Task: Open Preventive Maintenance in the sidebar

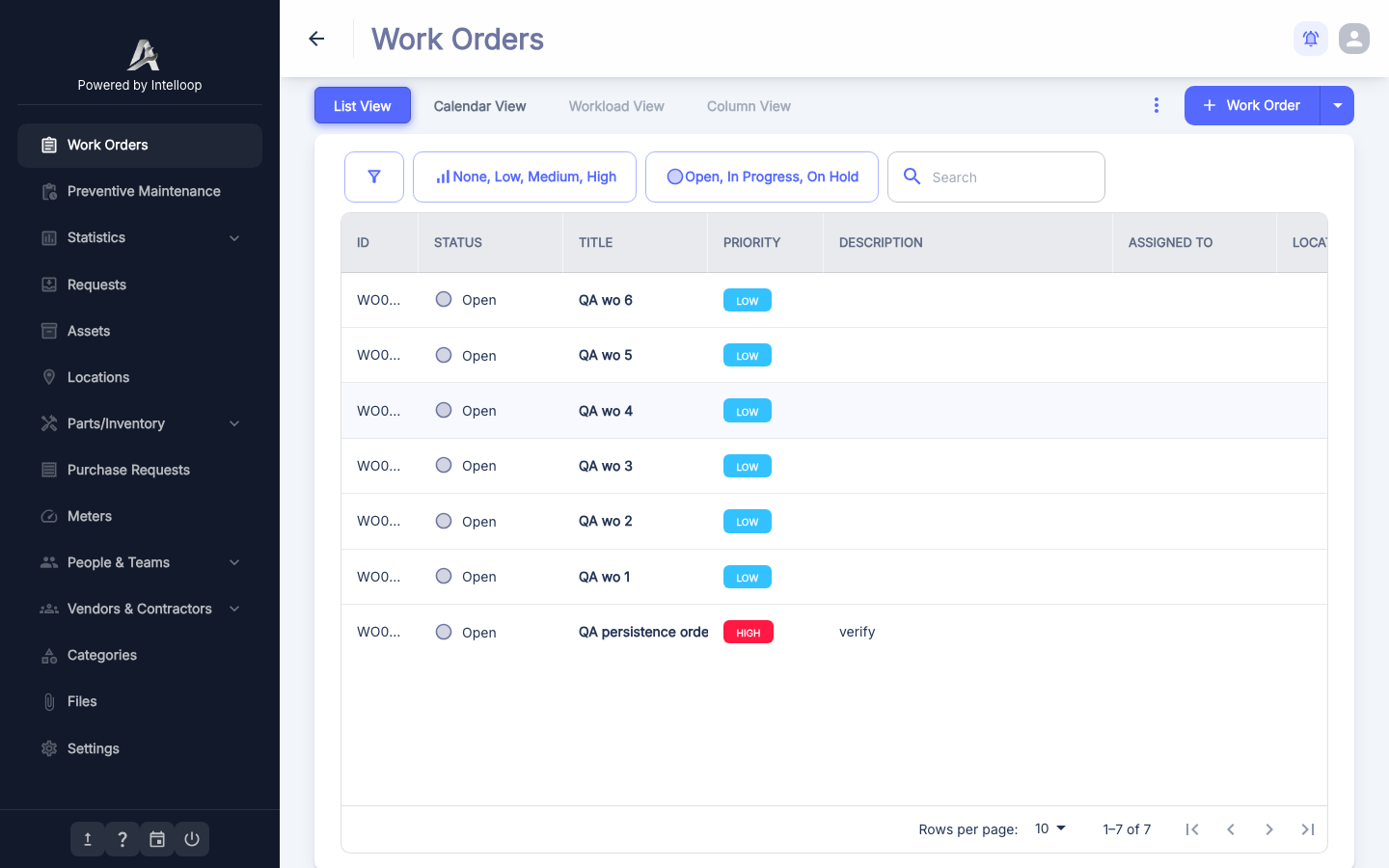Action: click(x=140, y=191)
